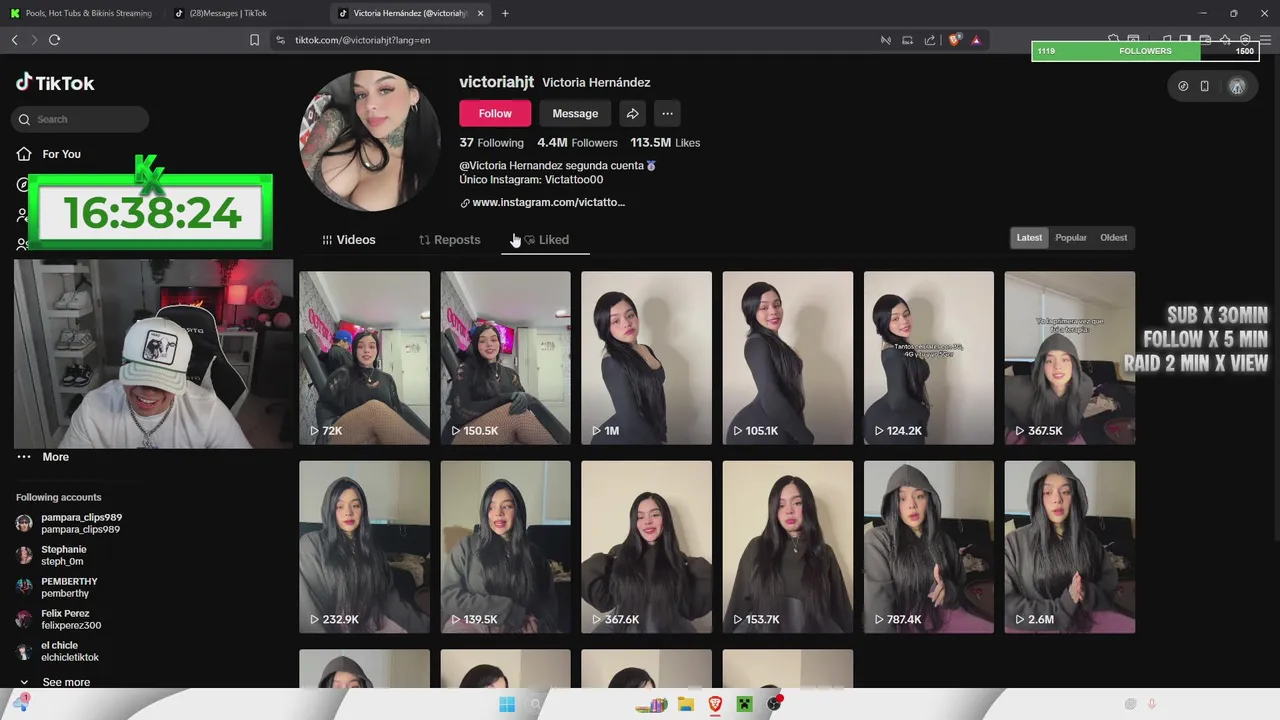The width and height of the screenshot is (1280, 720).
Task: Click the OBS icon on taskbar
Action: point(773,704)
